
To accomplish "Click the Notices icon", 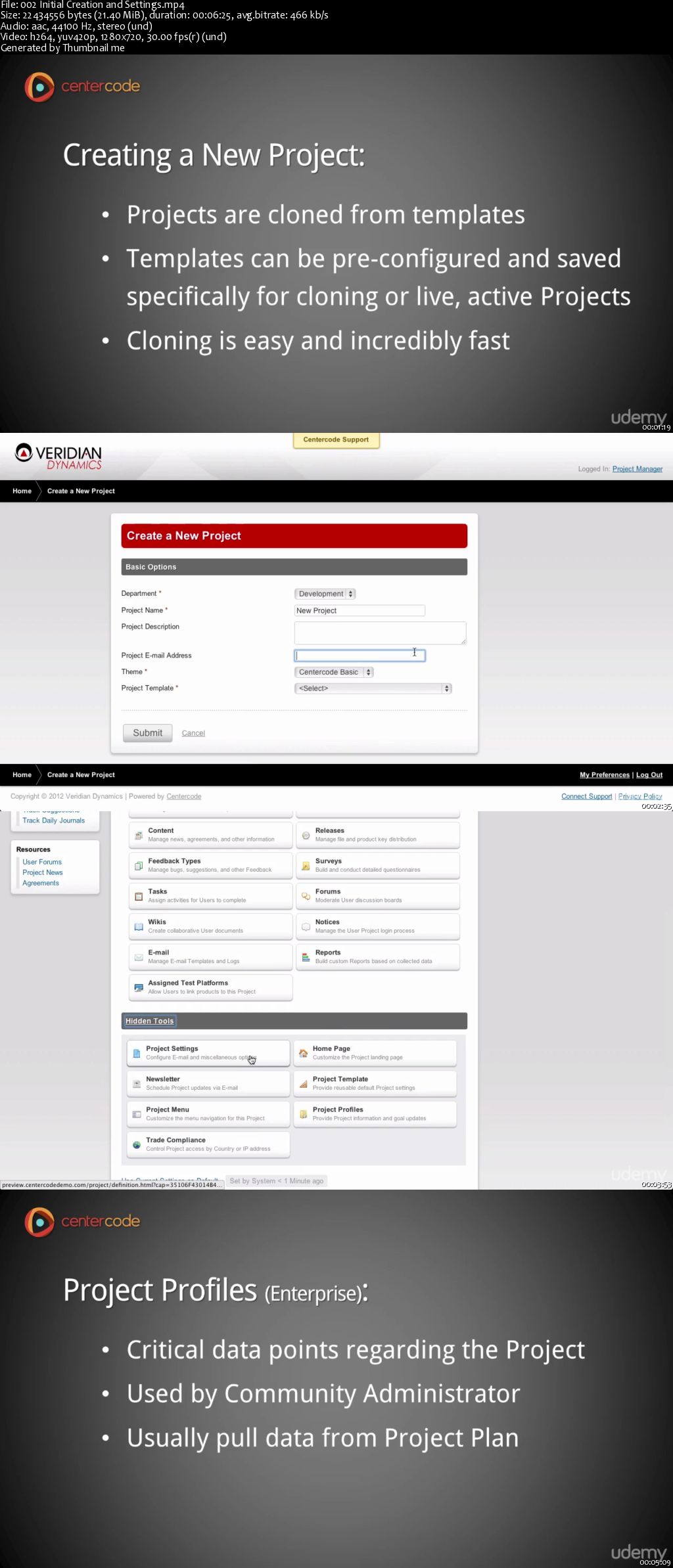I will click(306, 927).
